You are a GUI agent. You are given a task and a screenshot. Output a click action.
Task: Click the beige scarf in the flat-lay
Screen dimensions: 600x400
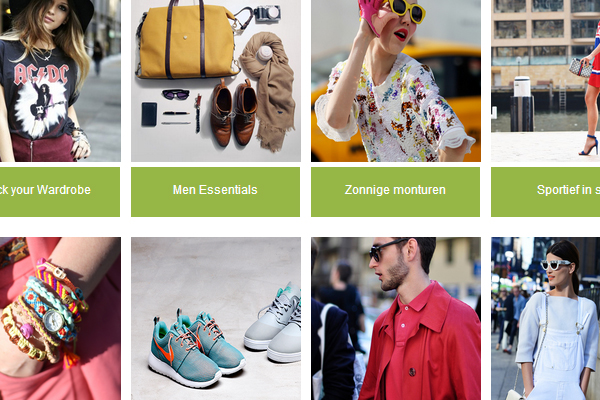click(270, 90)
